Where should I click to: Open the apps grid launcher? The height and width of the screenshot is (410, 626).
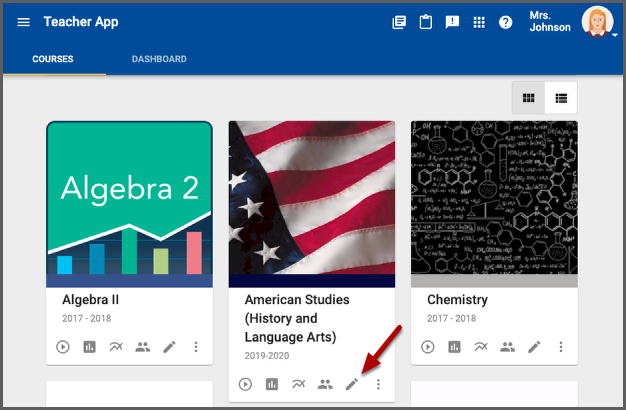point(479,22)
